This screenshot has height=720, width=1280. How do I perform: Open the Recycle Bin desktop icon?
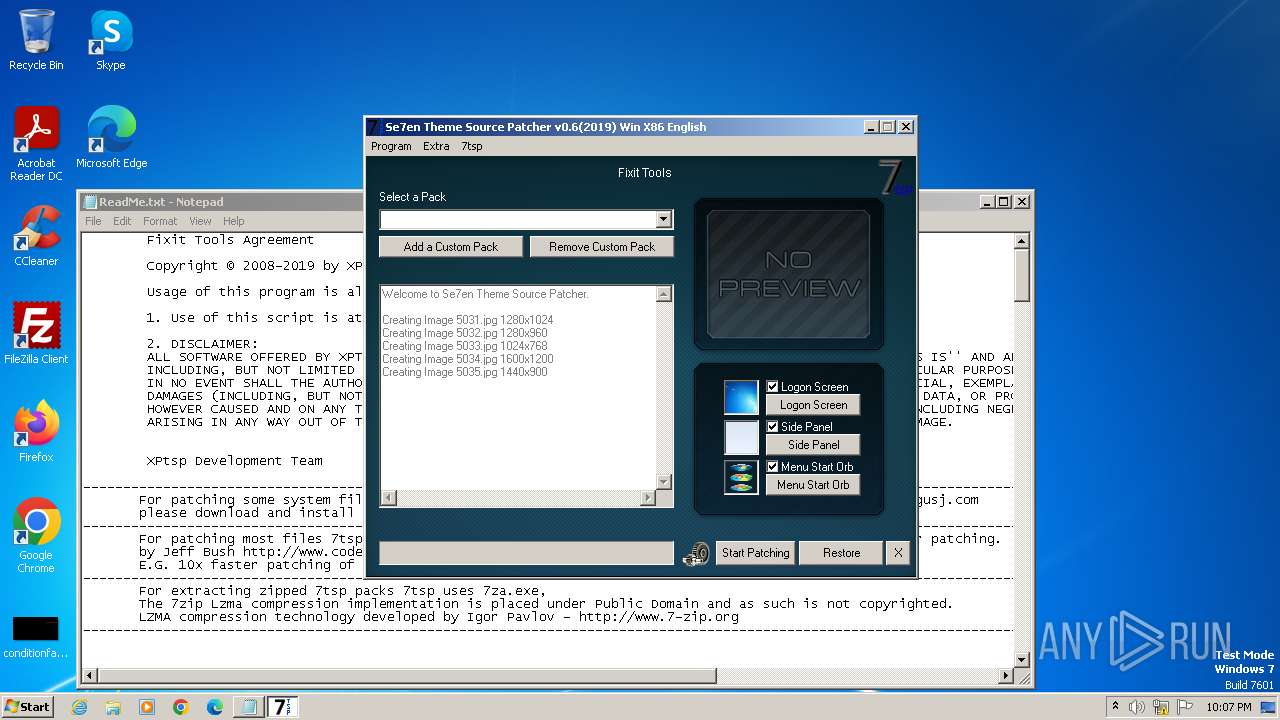(36, 40)
